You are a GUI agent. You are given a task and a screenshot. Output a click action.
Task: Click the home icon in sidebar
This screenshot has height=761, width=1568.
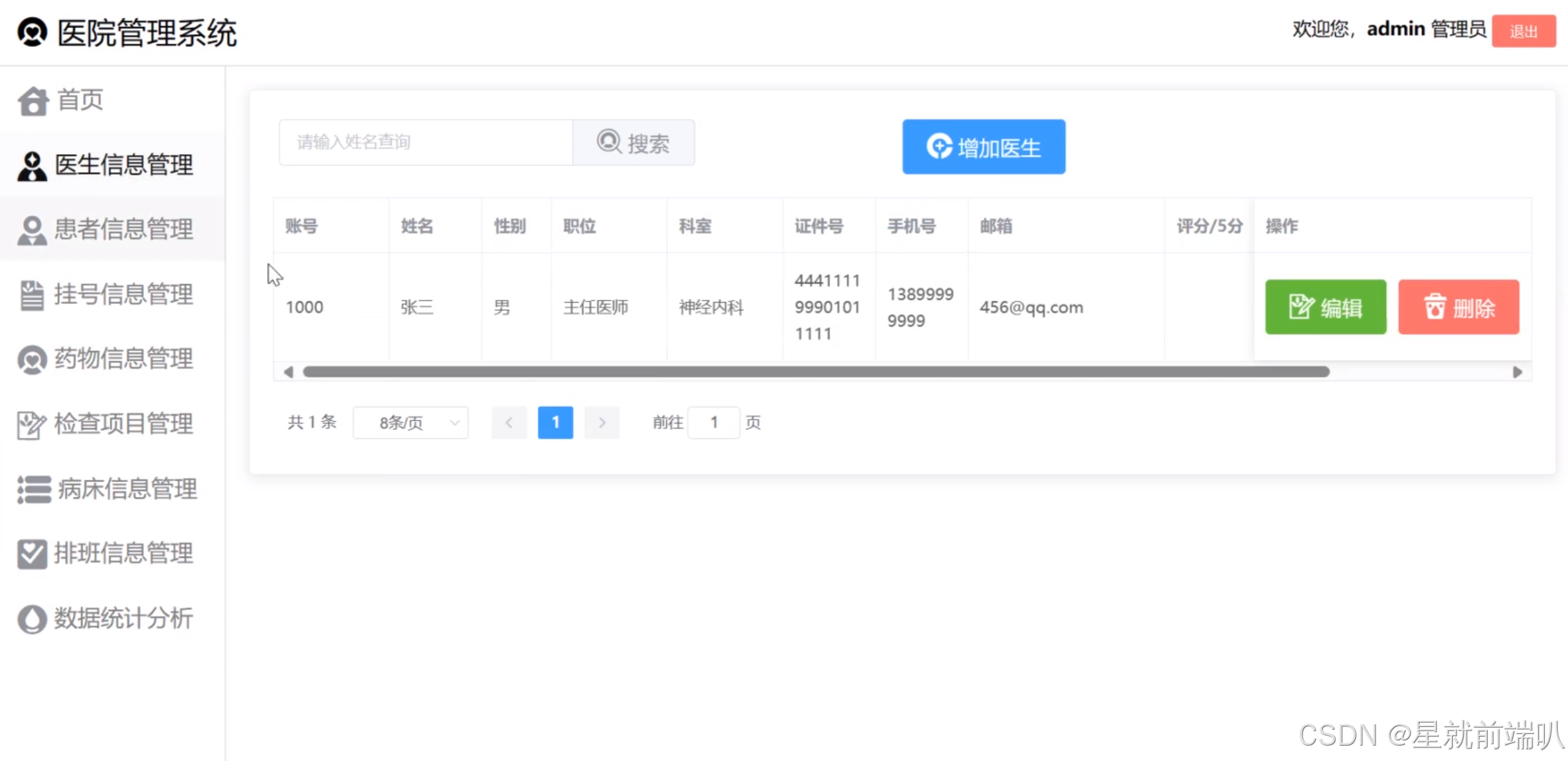click(33, 101)
